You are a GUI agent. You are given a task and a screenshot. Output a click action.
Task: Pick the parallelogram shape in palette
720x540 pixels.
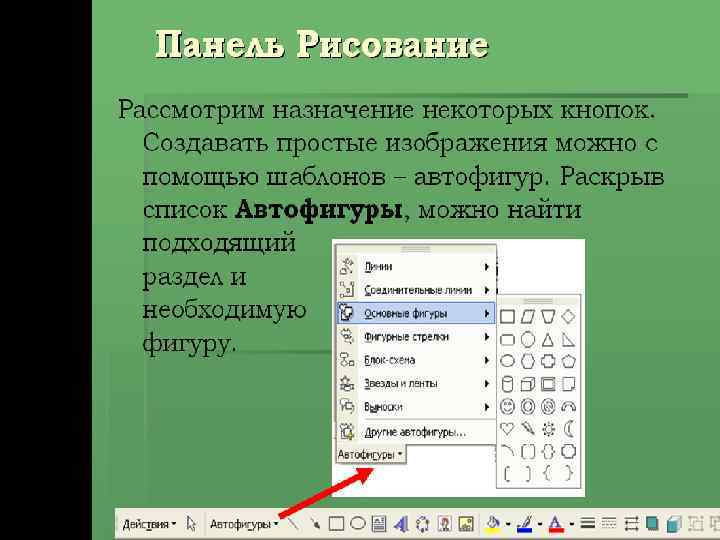click(528, 316)
